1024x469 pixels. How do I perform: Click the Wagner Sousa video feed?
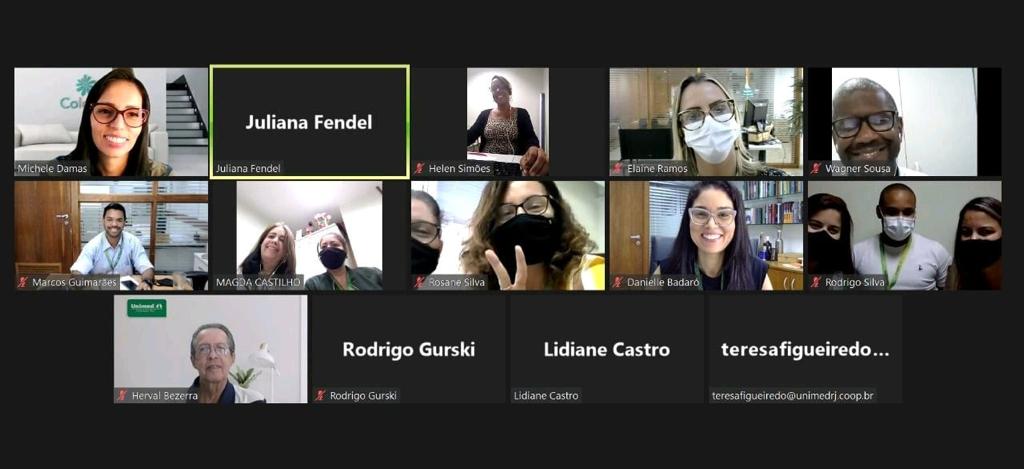tap(904, 122)
